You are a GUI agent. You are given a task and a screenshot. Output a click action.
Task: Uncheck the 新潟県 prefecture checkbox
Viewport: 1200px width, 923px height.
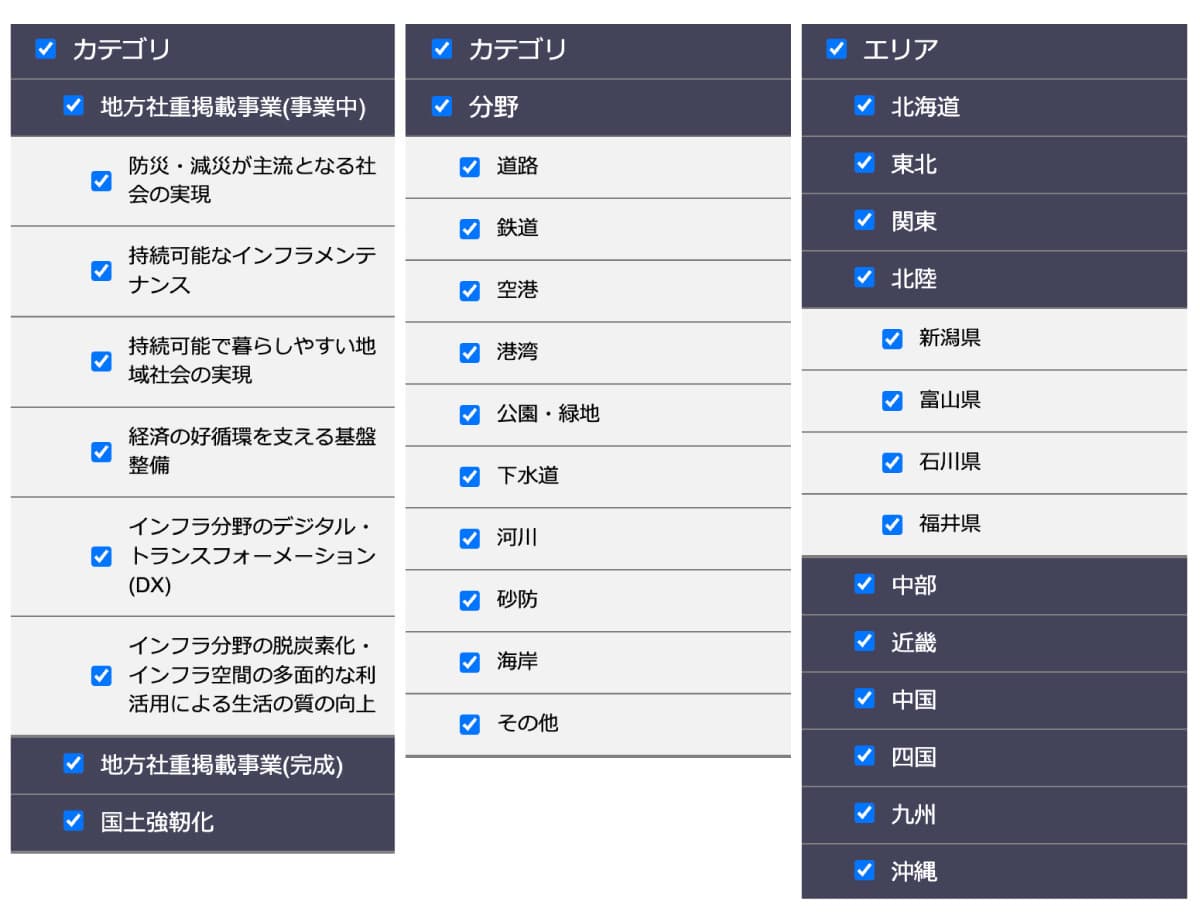pyautogui.click(x=892, y=339)
